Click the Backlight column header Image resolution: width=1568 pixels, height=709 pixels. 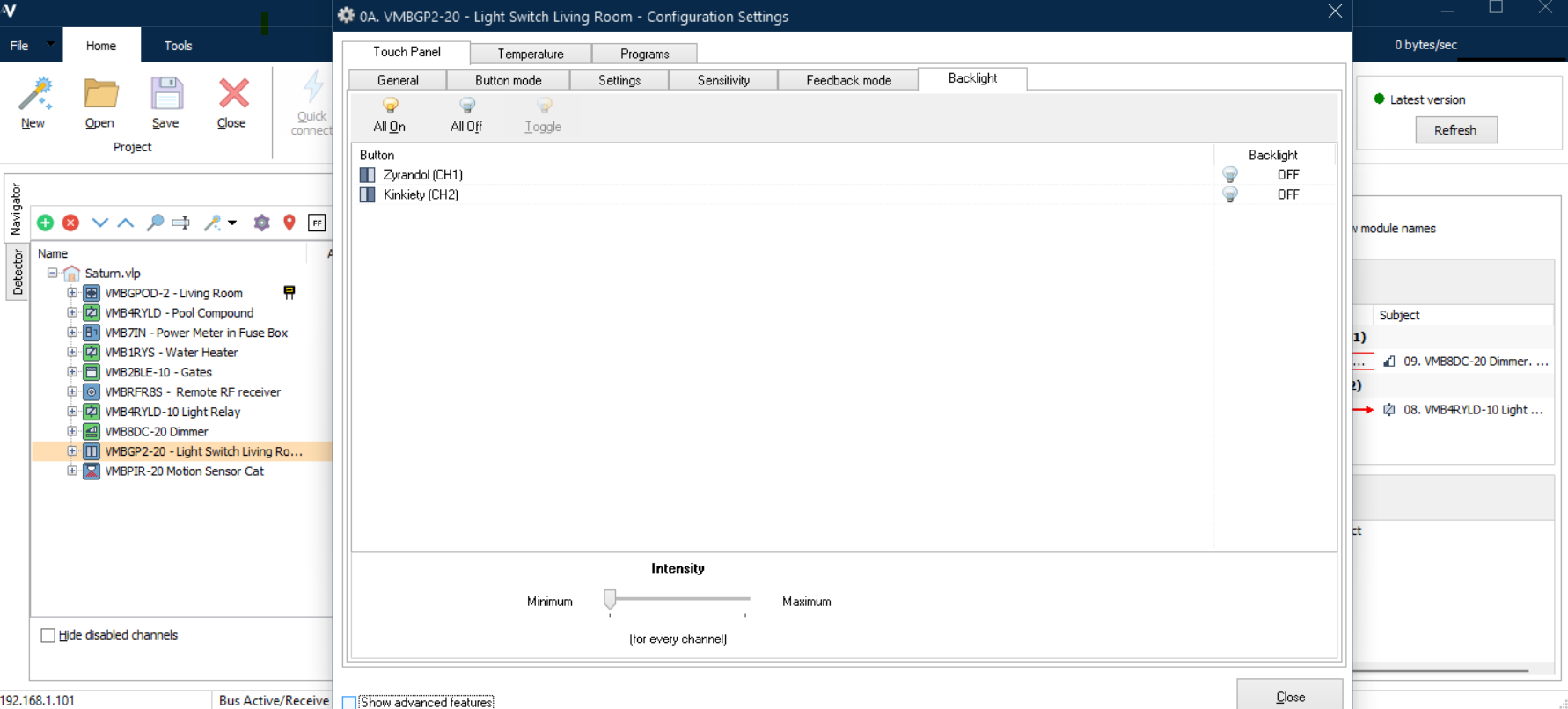(1272, 155)
